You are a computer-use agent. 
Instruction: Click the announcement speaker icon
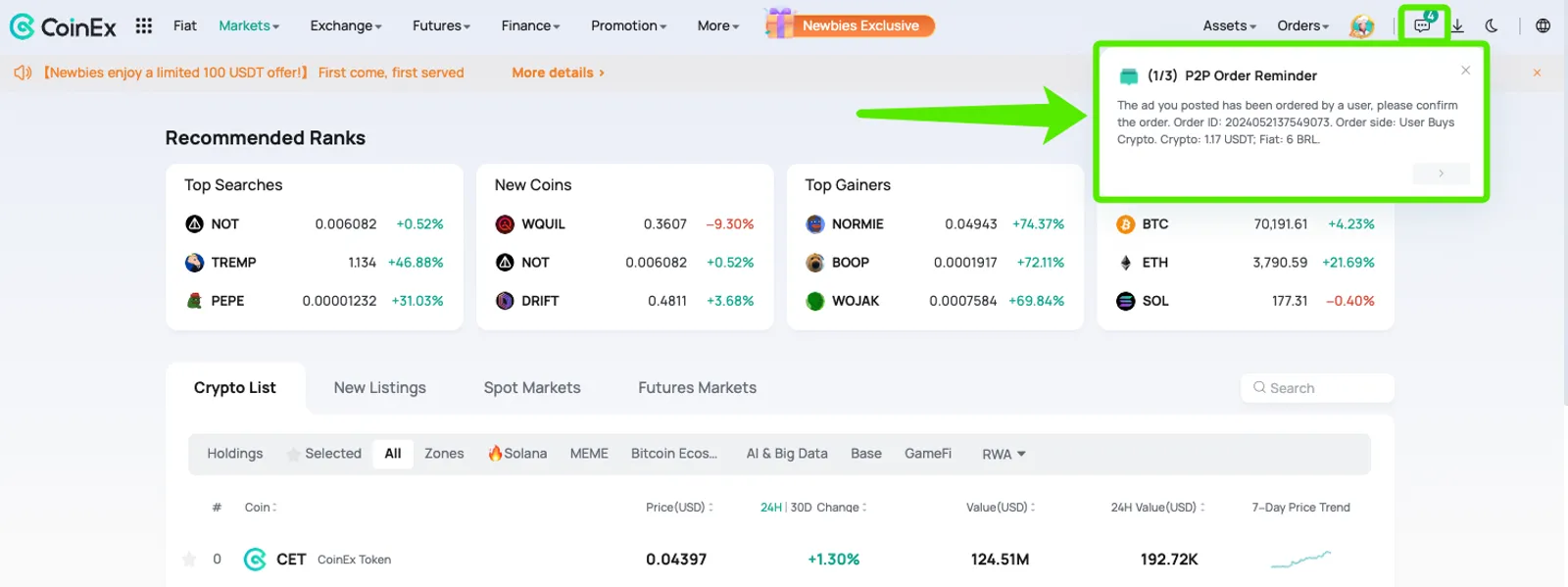[23, 73]
